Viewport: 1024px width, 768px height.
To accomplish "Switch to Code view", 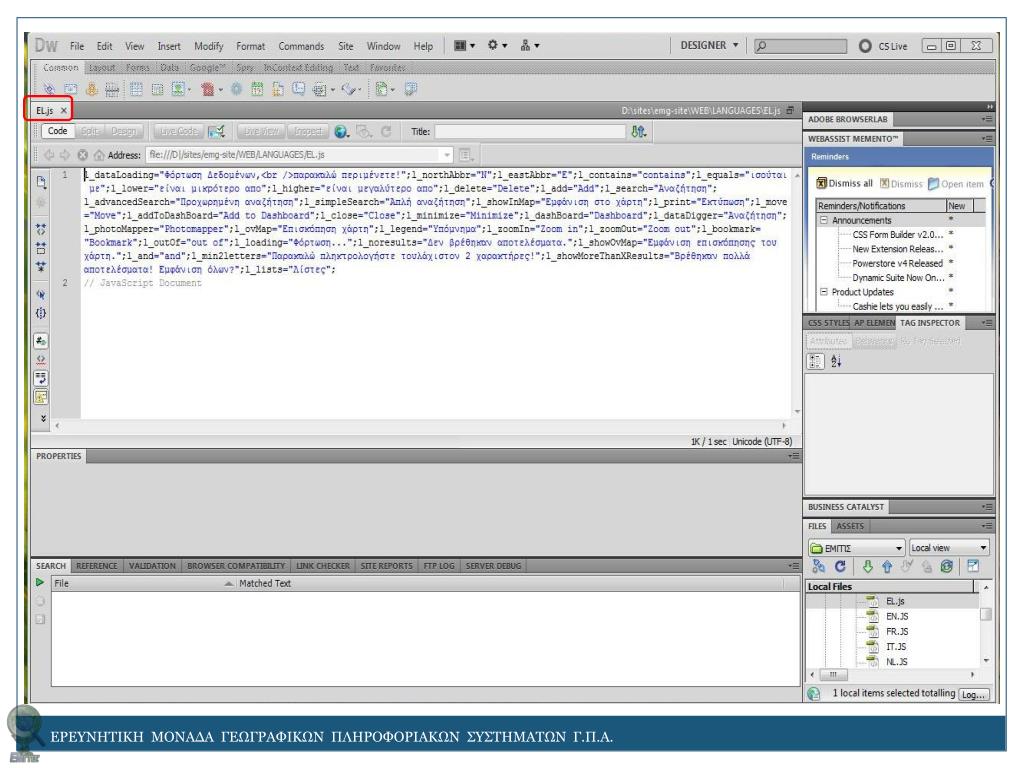I will click(57, 131).
